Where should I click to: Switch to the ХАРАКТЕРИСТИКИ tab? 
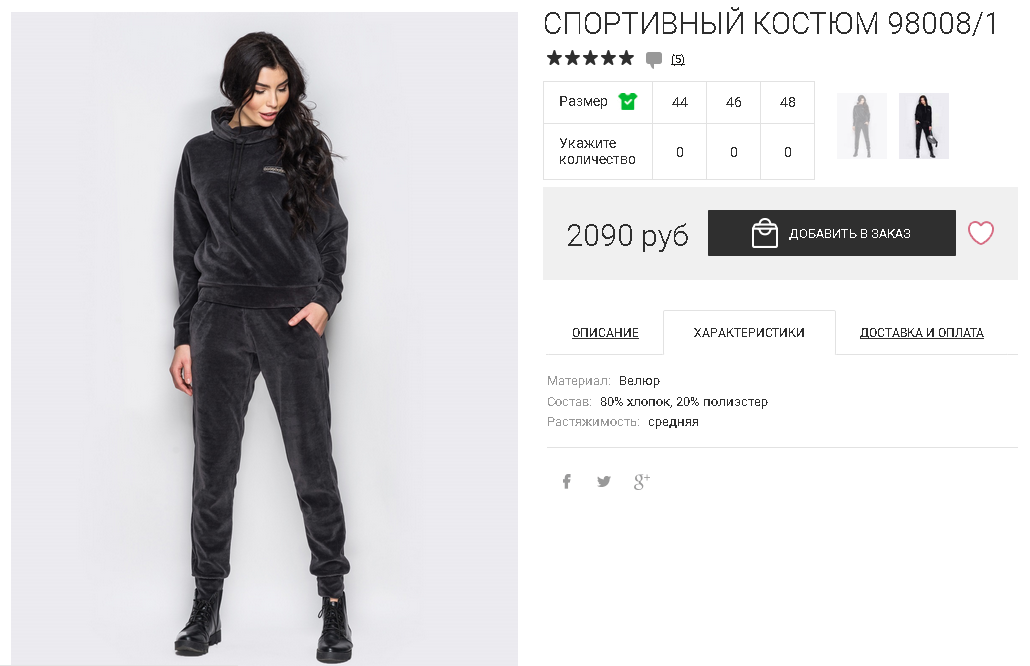pos(749,333)
